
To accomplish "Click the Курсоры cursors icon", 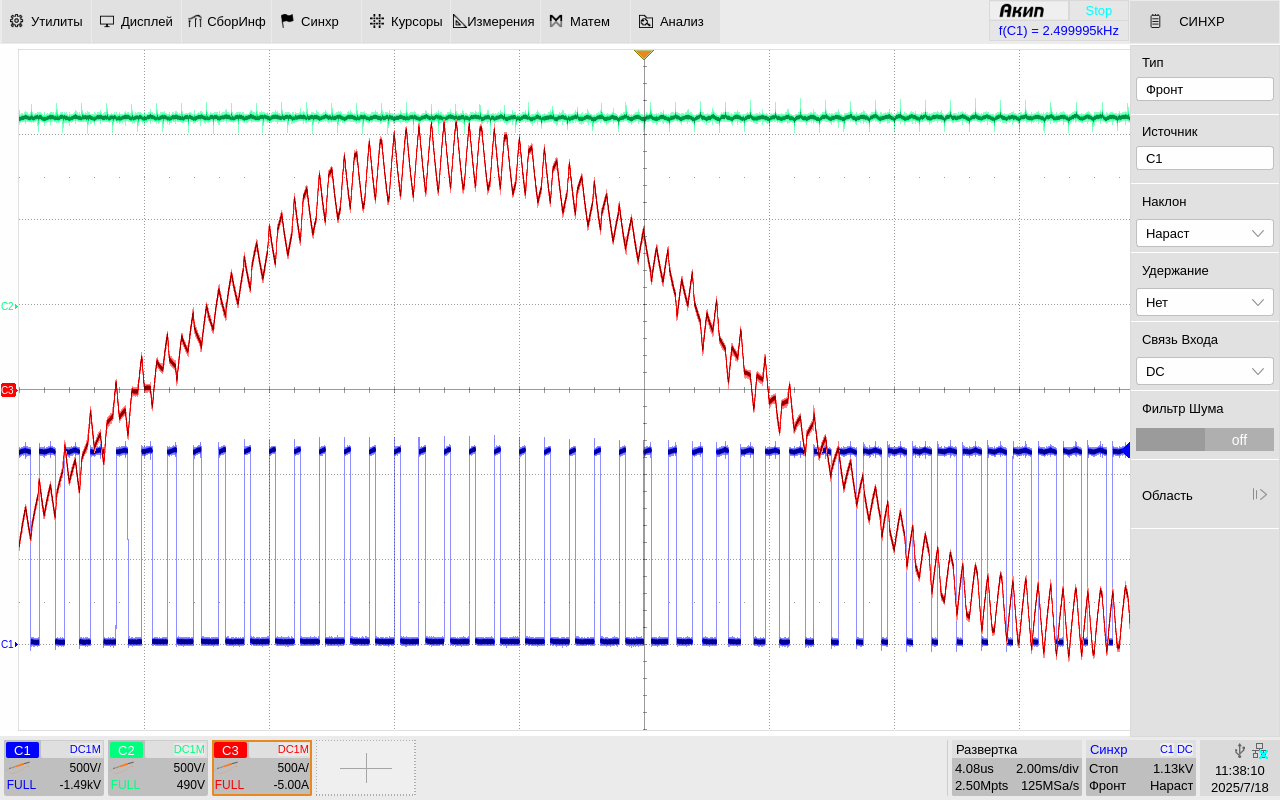I will (x=377, y=21).
